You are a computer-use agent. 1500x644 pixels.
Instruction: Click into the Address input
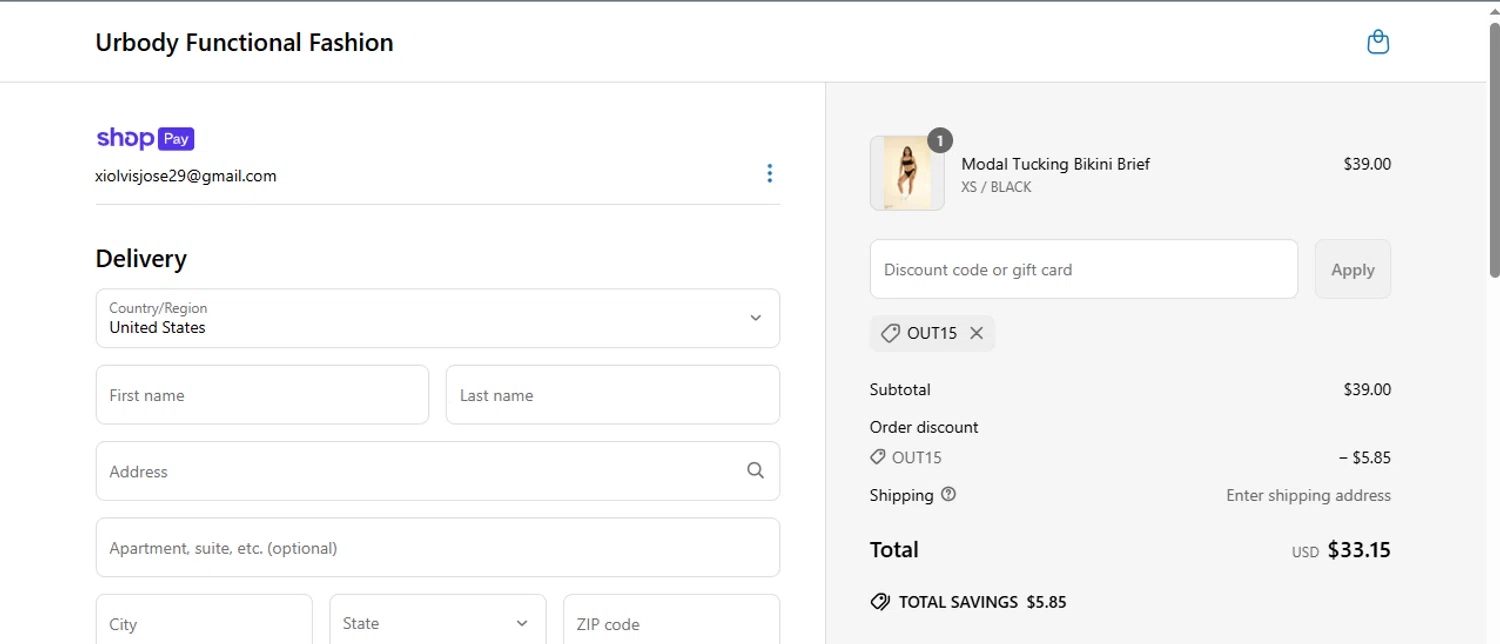click(x=438, y=471)
